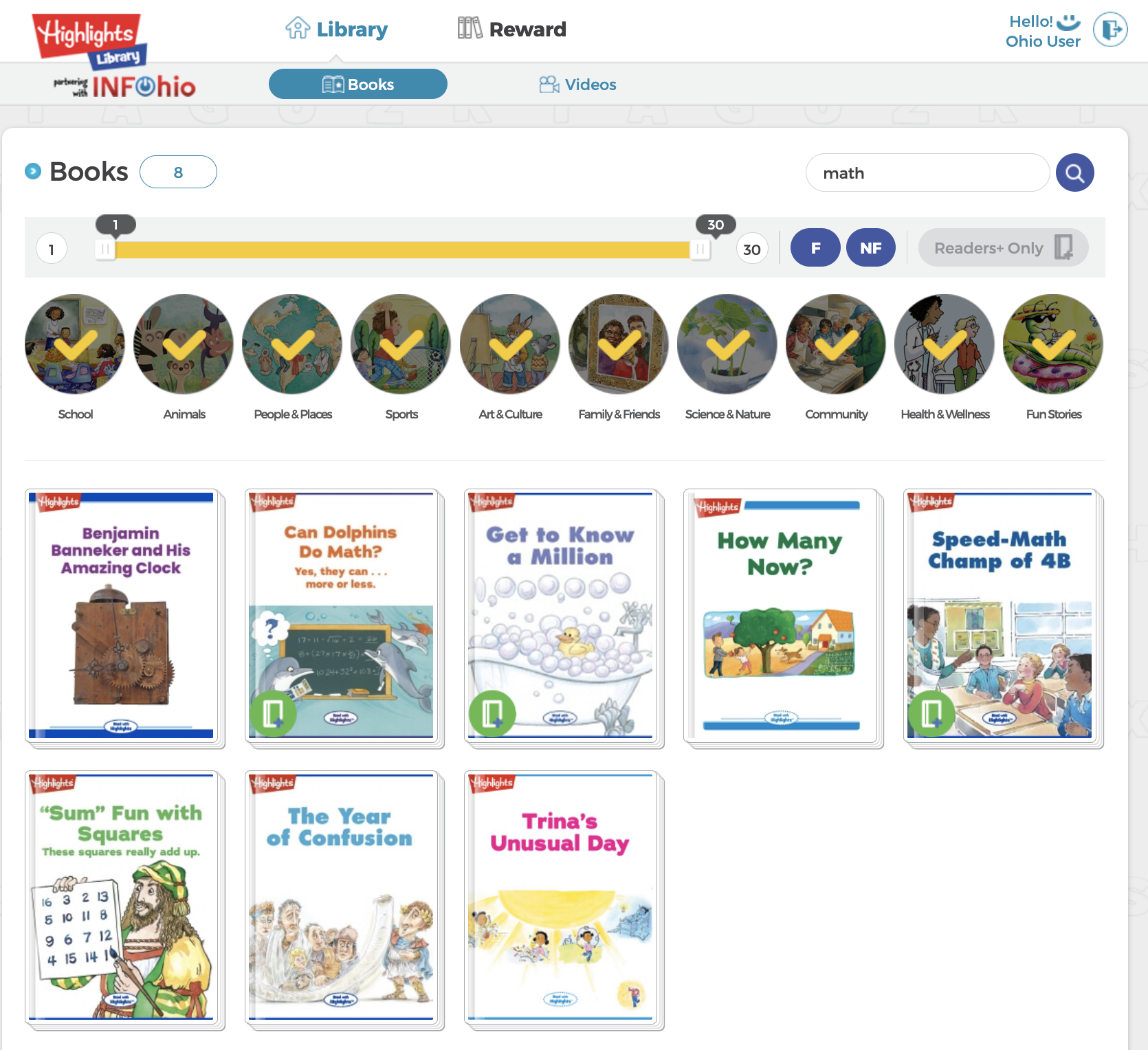Click the blue bullet icon beside Books heading
This screenshot has height=1050, width=1148.
33,171
